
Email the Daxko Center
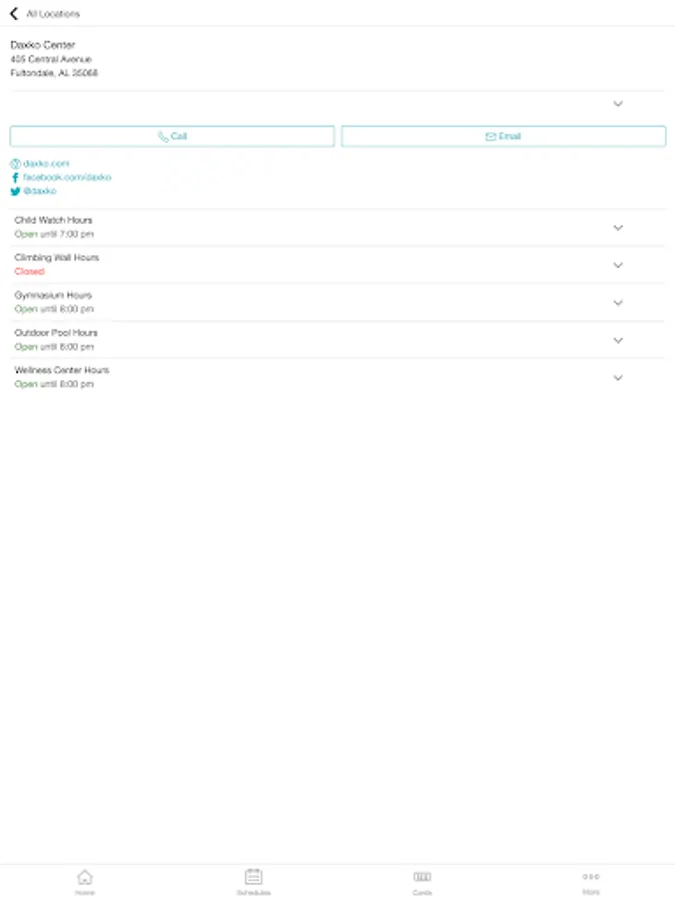[503, 137]
